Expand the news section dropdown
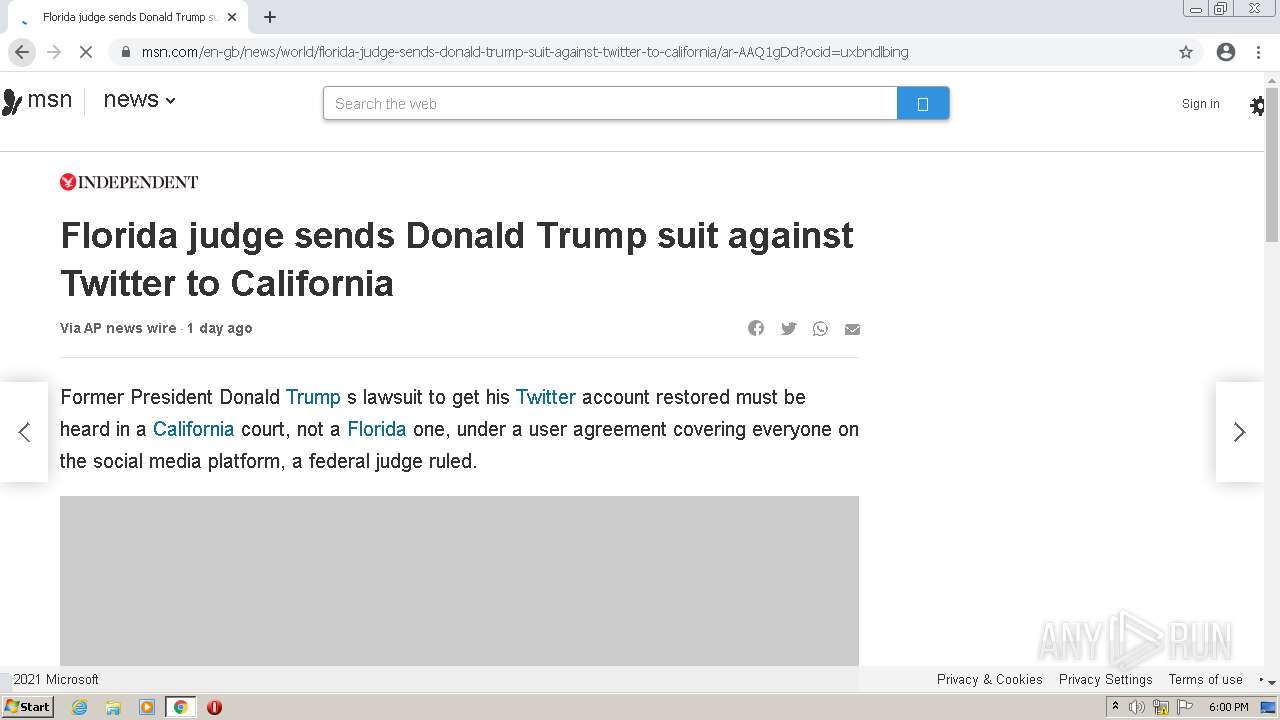Image resolution: width=1280 pixels, height=720 pixels. (x=139, y=100)
